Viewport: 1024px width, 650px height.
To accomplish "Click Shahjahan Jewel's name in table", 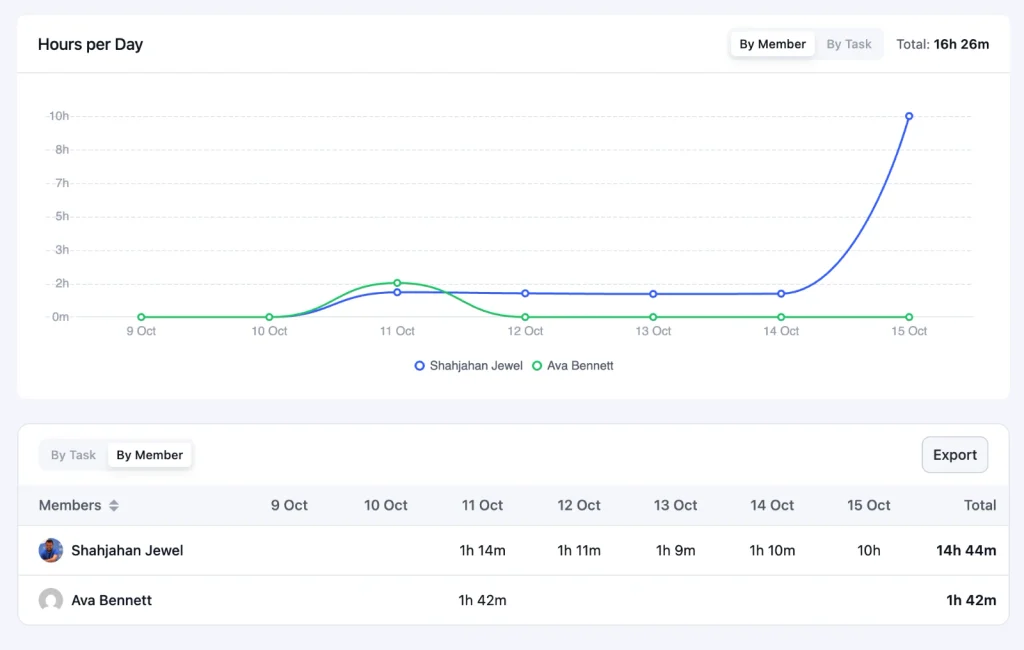I will (x=127, y=551).
